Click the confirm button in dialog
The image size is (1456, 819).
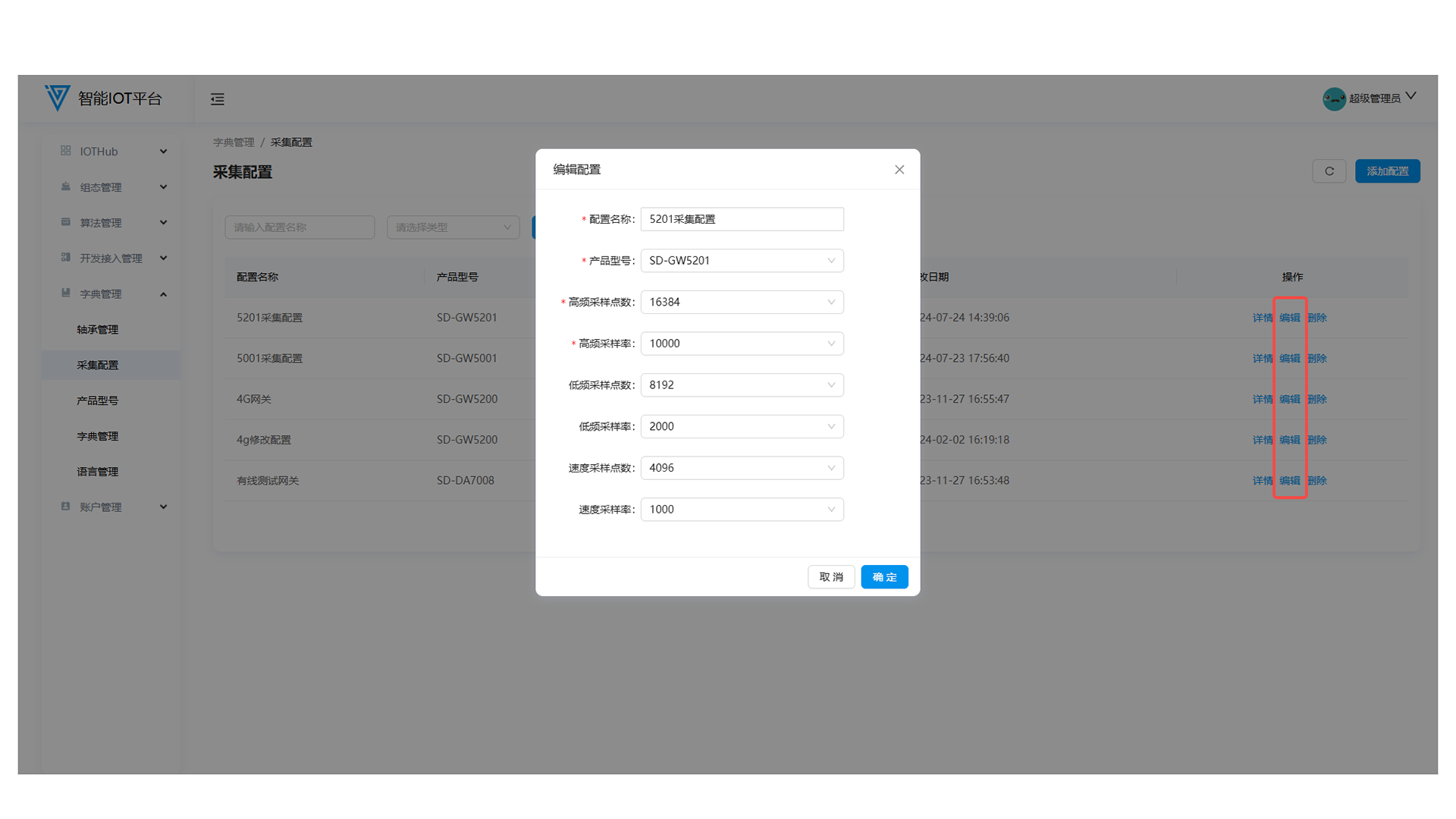(884, 577)
